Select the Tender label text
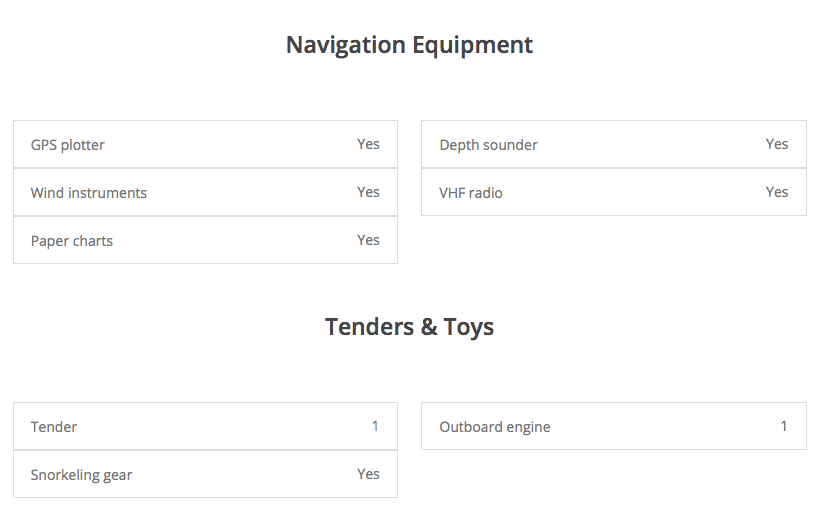The width and height of the screenshot is (821, 513). tap(54, 427)
